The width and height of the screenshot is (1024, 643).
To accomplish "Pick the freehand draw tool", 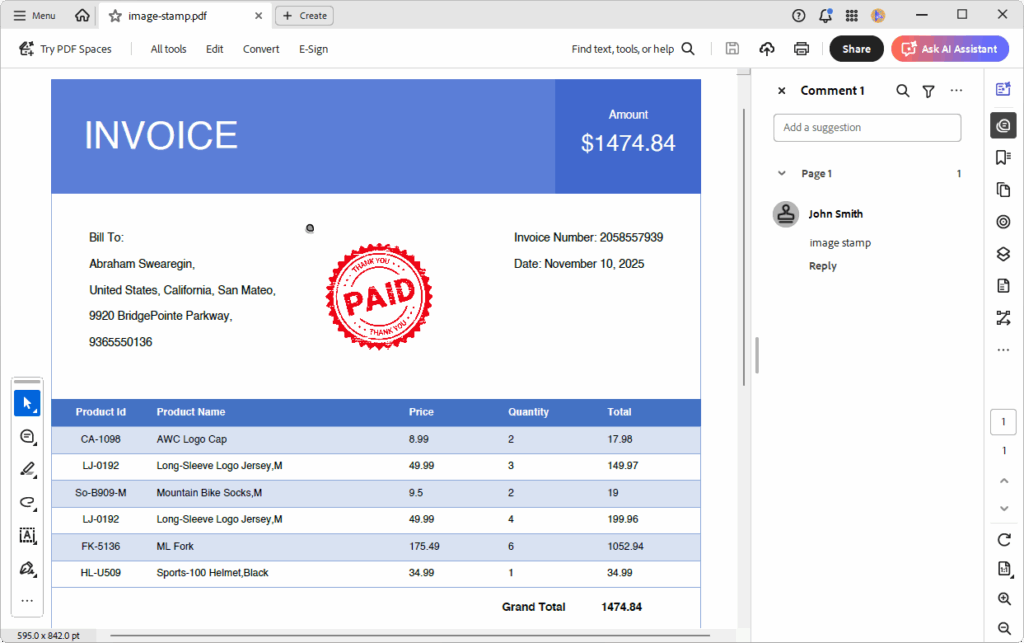I will pos(27,502).
